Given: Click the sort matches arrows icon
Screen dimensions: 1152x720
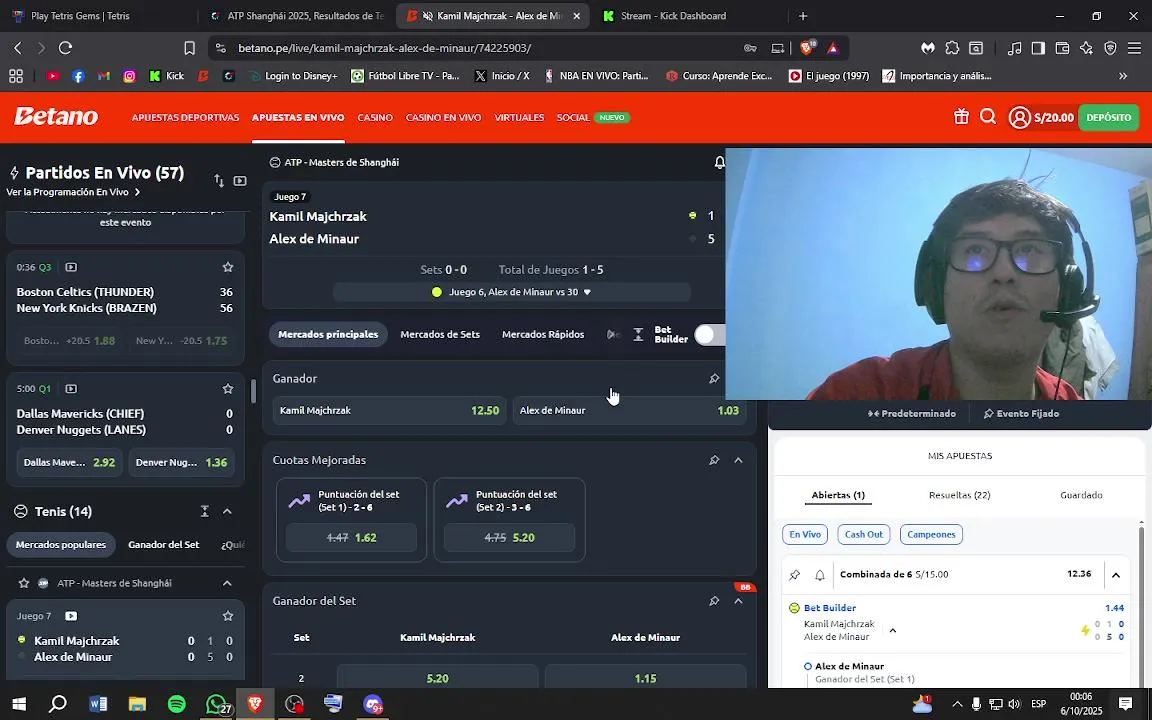Looking at the screenshot, I should pos(219,181).
